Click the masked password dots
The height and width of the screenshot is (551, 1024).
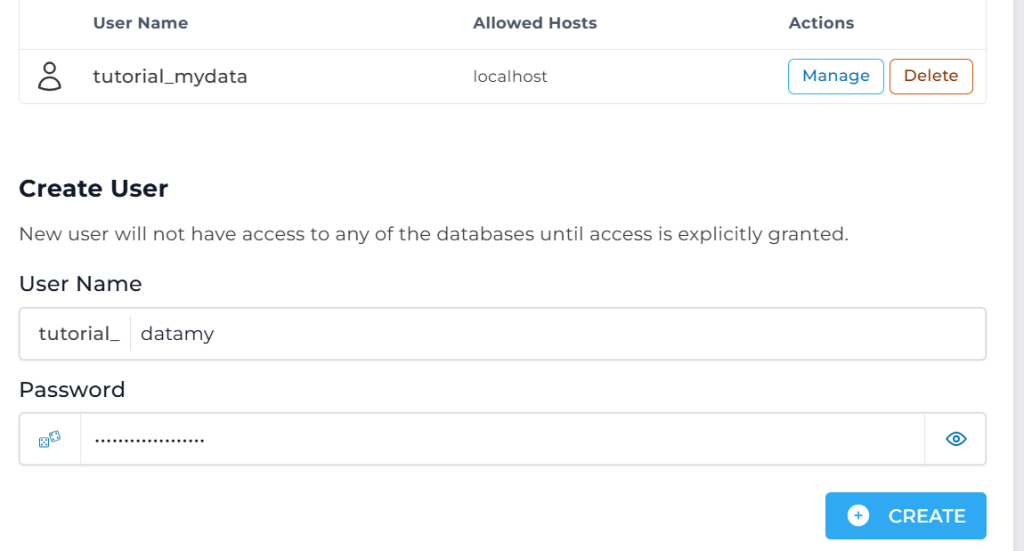149,440
